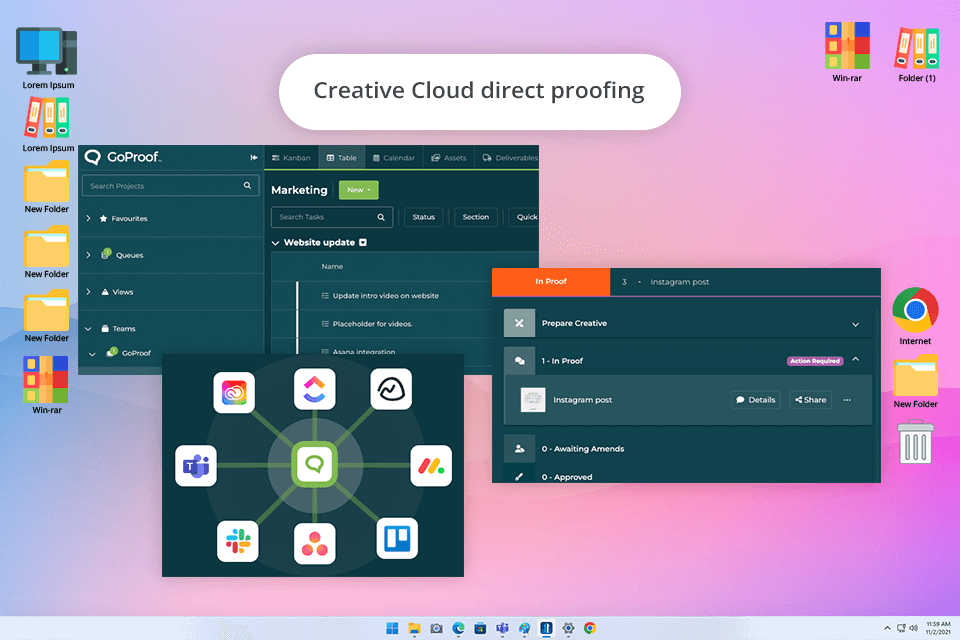The height and width of the screenshot is (640, 960).
Task: Select the ClickUp integration icon
Action: tap(315, 388)
